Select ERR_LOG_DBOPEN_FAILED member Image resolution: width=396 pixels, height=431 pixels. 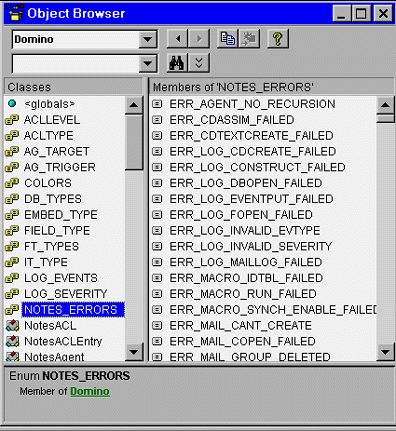[246, 183]
